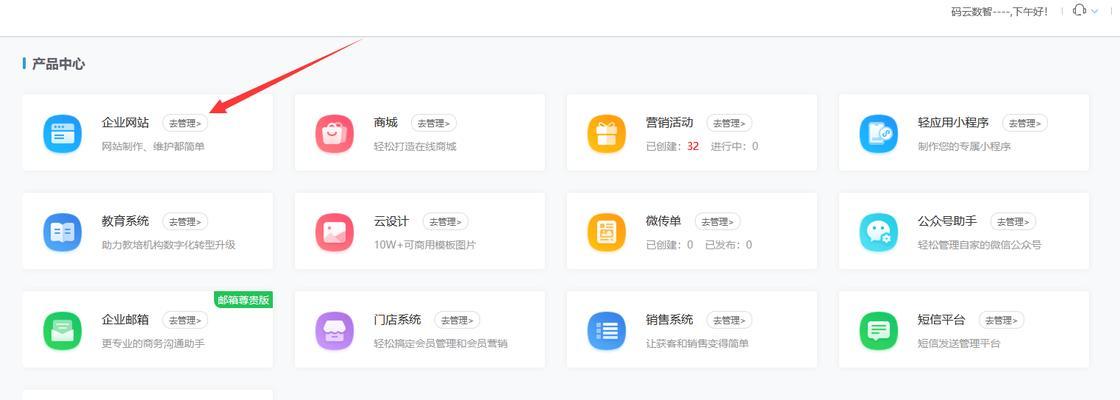Open the 轻应用小程序 phone link icon
The image size is (1120, 400).
point(879,134)
